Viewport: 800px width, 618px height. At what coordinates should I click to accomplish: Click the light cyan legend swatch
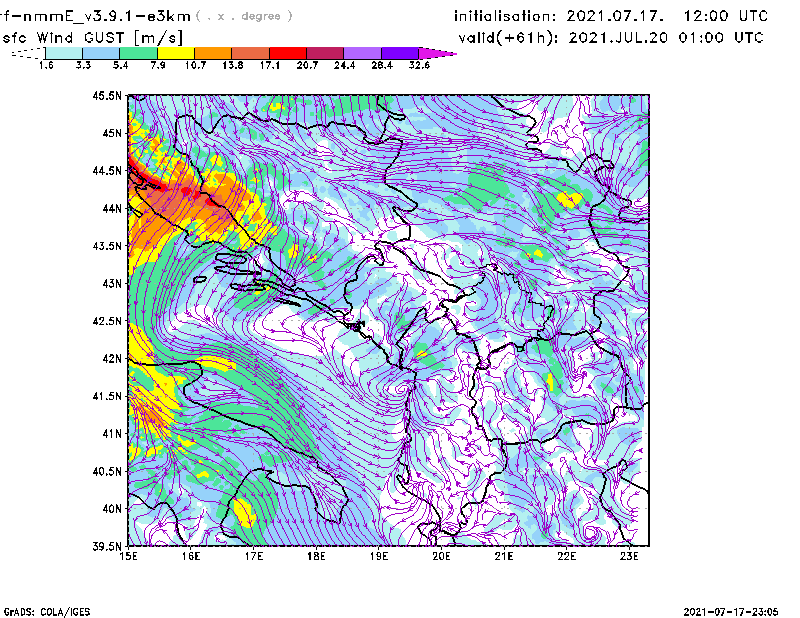click(64, 53)
